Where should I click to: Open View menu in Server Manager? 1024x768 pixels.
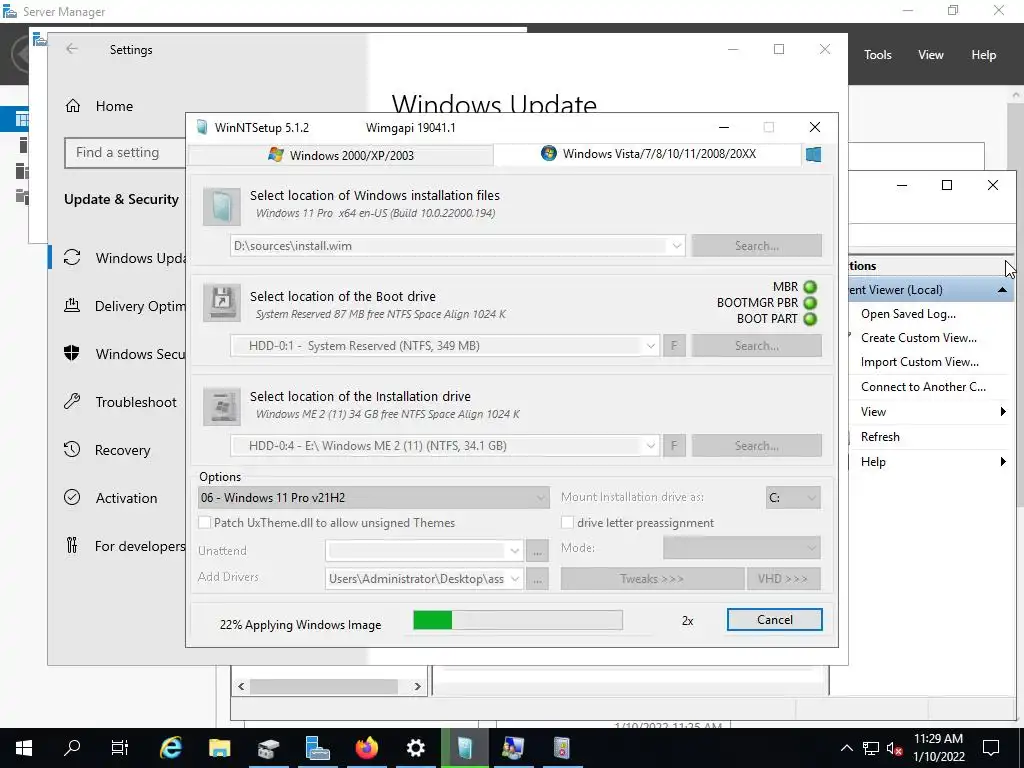coord(930,55)
